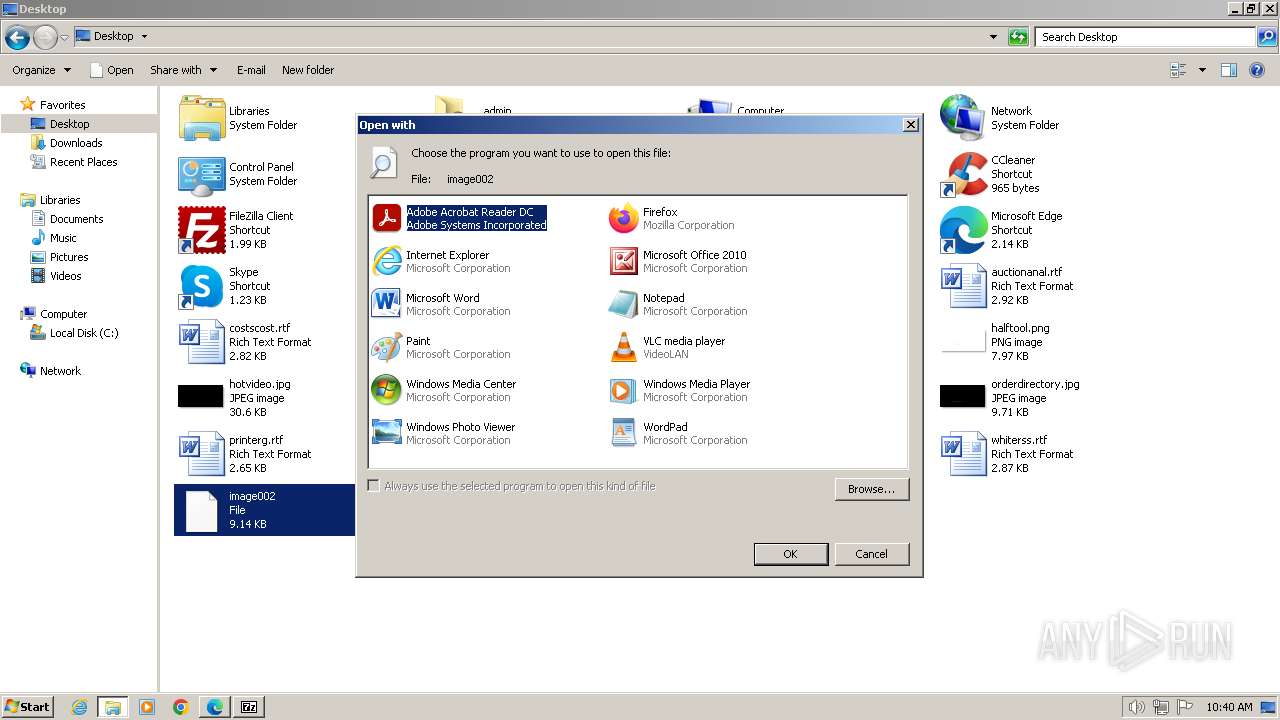Click the Search Desktop field
Viewport: 1280px width, 720px height.
click(x=1145, y=37)
